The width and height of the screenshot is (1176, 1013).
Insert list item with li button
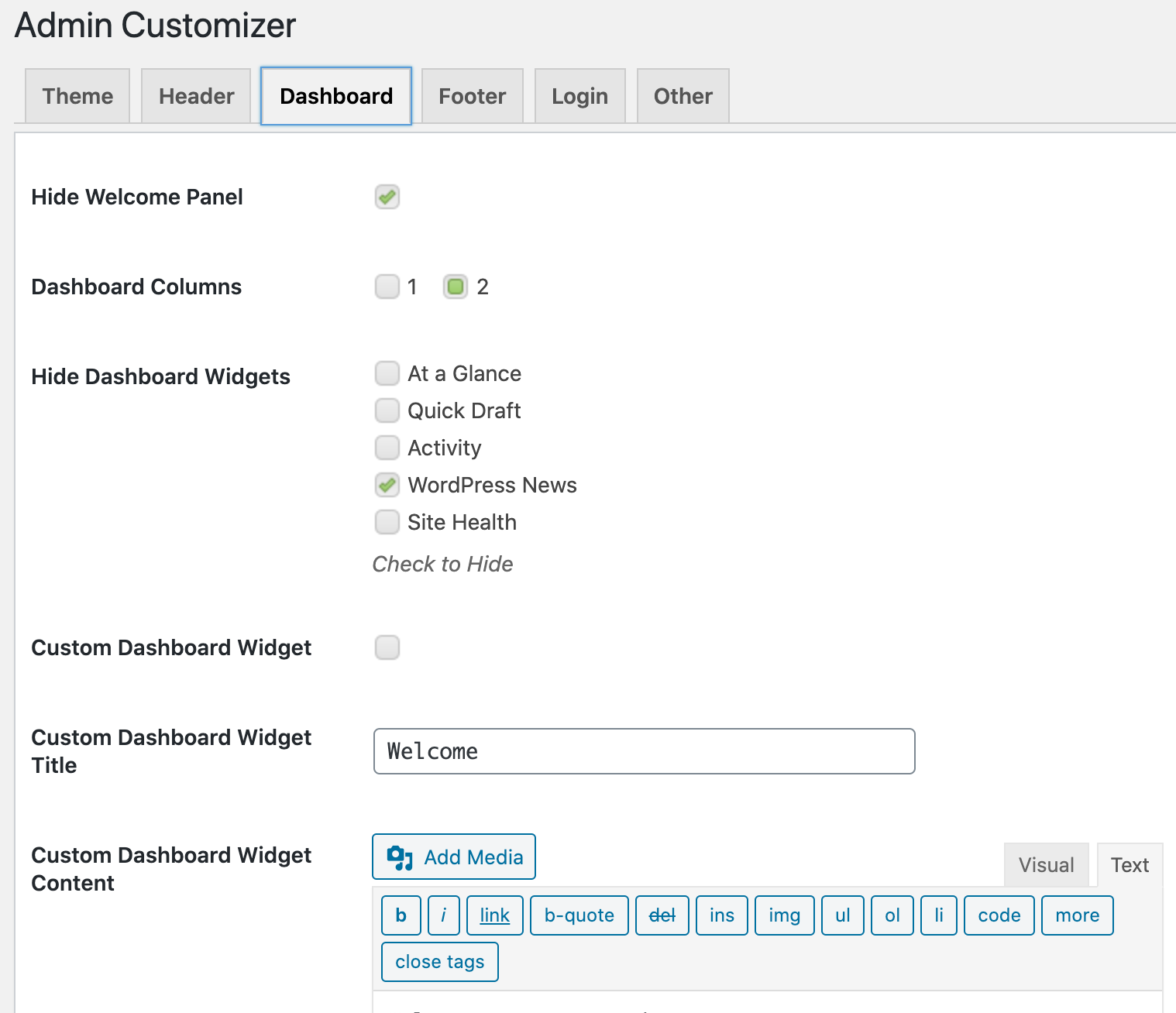(x=939, y=915)
